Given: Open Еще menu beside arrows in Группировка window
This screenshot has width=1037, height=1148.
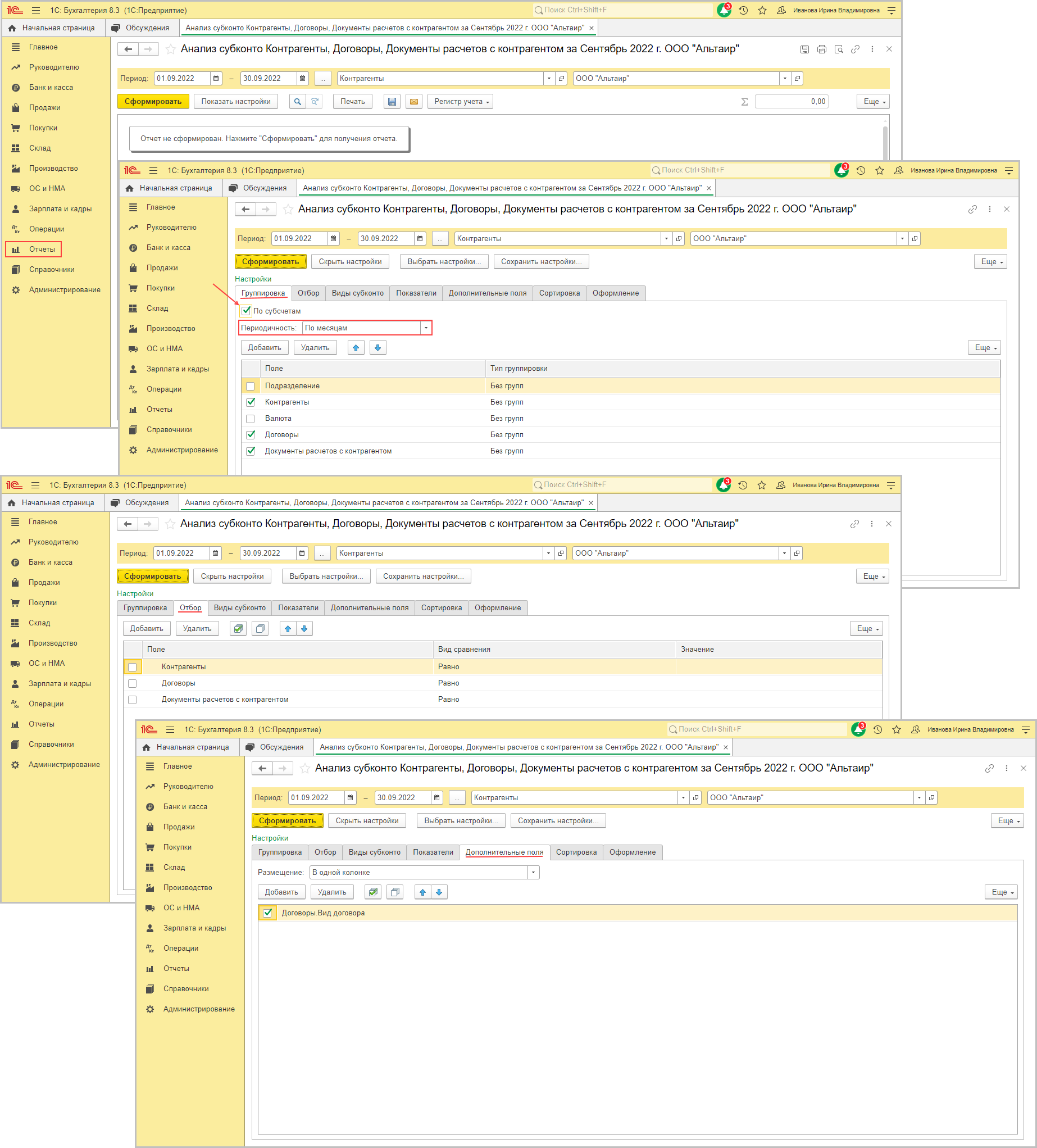Looking at the screenshot, I should tap(984, 347).
